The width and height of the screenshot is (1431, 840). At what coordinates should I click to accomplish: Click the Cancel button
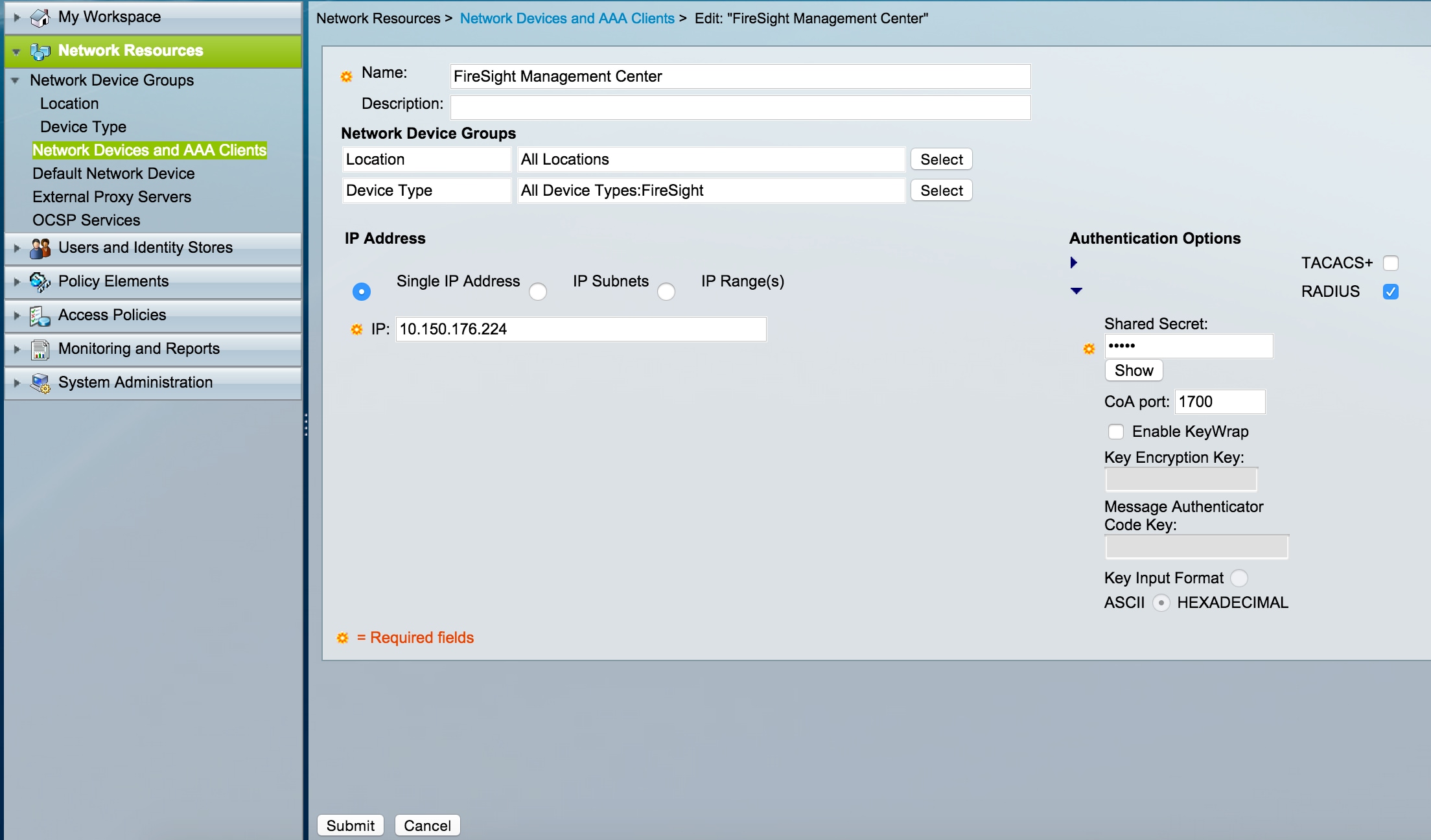427,826
